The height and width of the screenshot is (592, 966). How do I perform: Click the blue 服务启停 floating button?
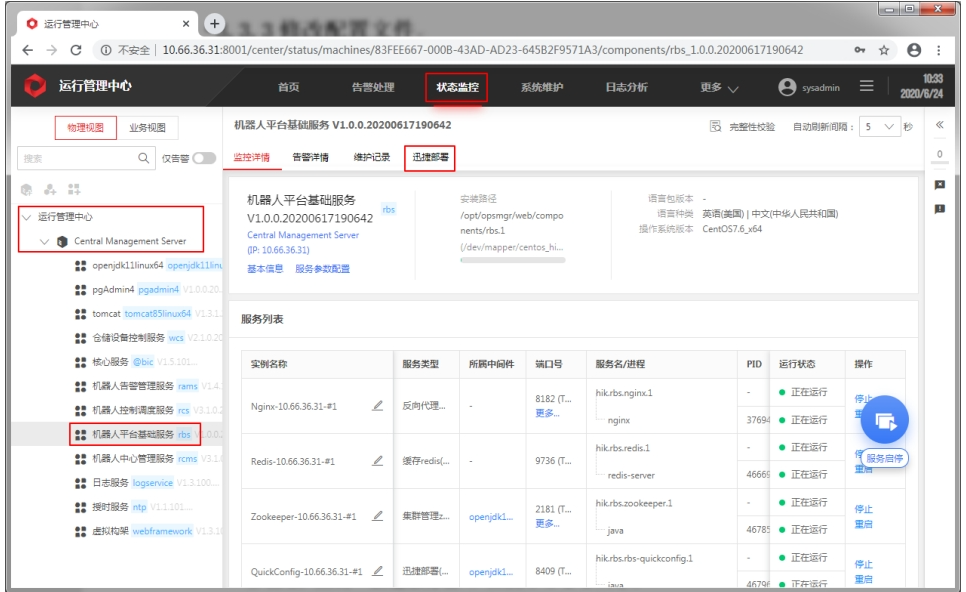coord(884,421)
